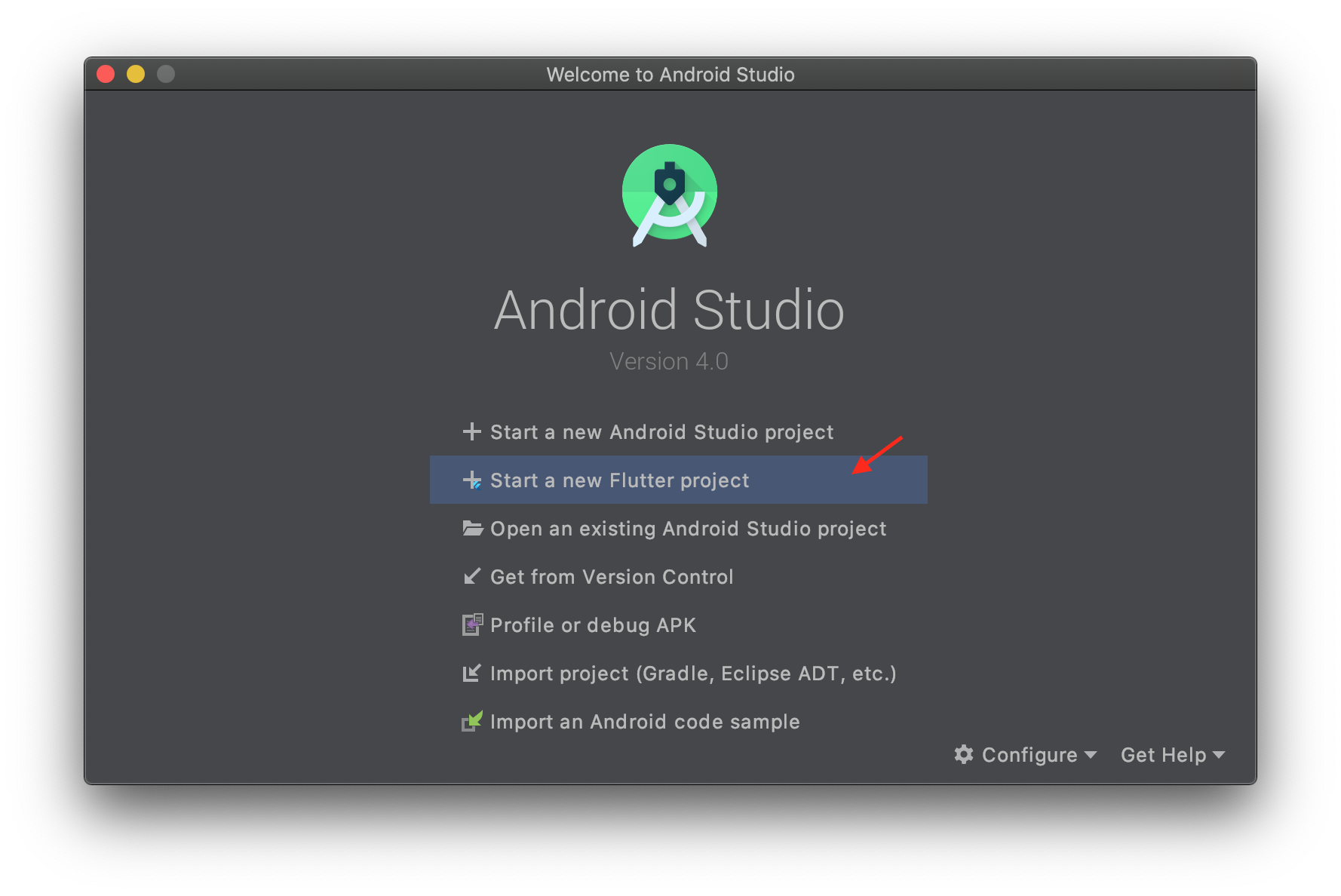Viewport: 1341px width, 896px height.
Task: Click the open folder icon
Action: click(472, 528)
